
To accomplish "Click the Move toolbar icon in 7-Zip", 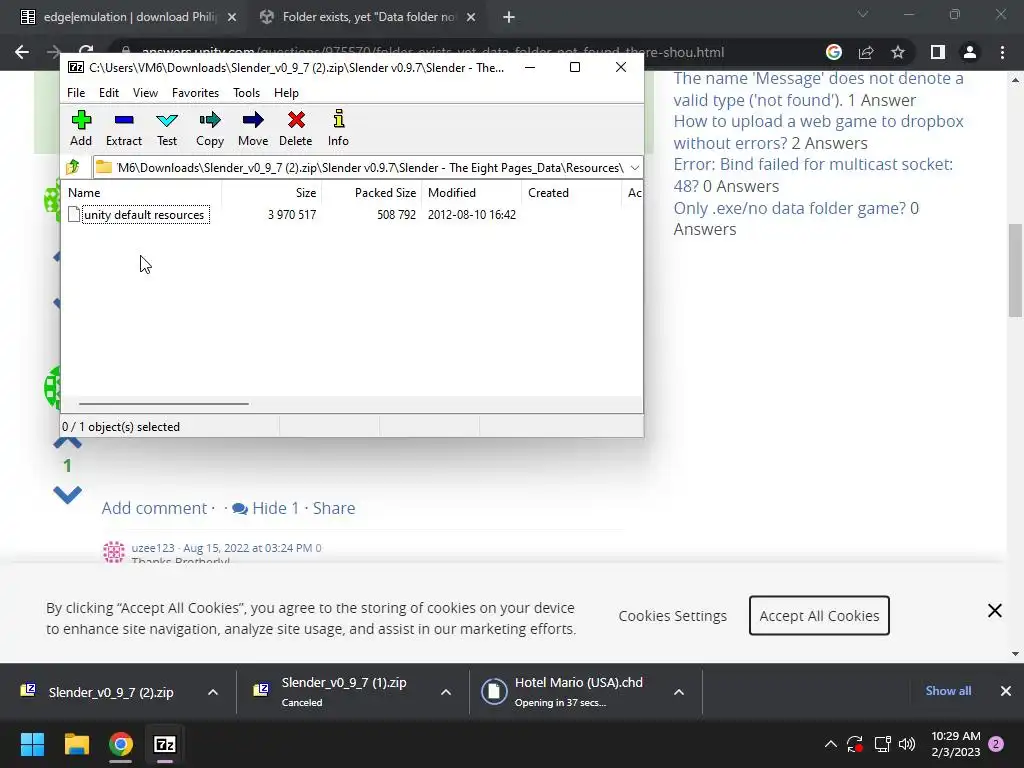I will pos(253,128).
